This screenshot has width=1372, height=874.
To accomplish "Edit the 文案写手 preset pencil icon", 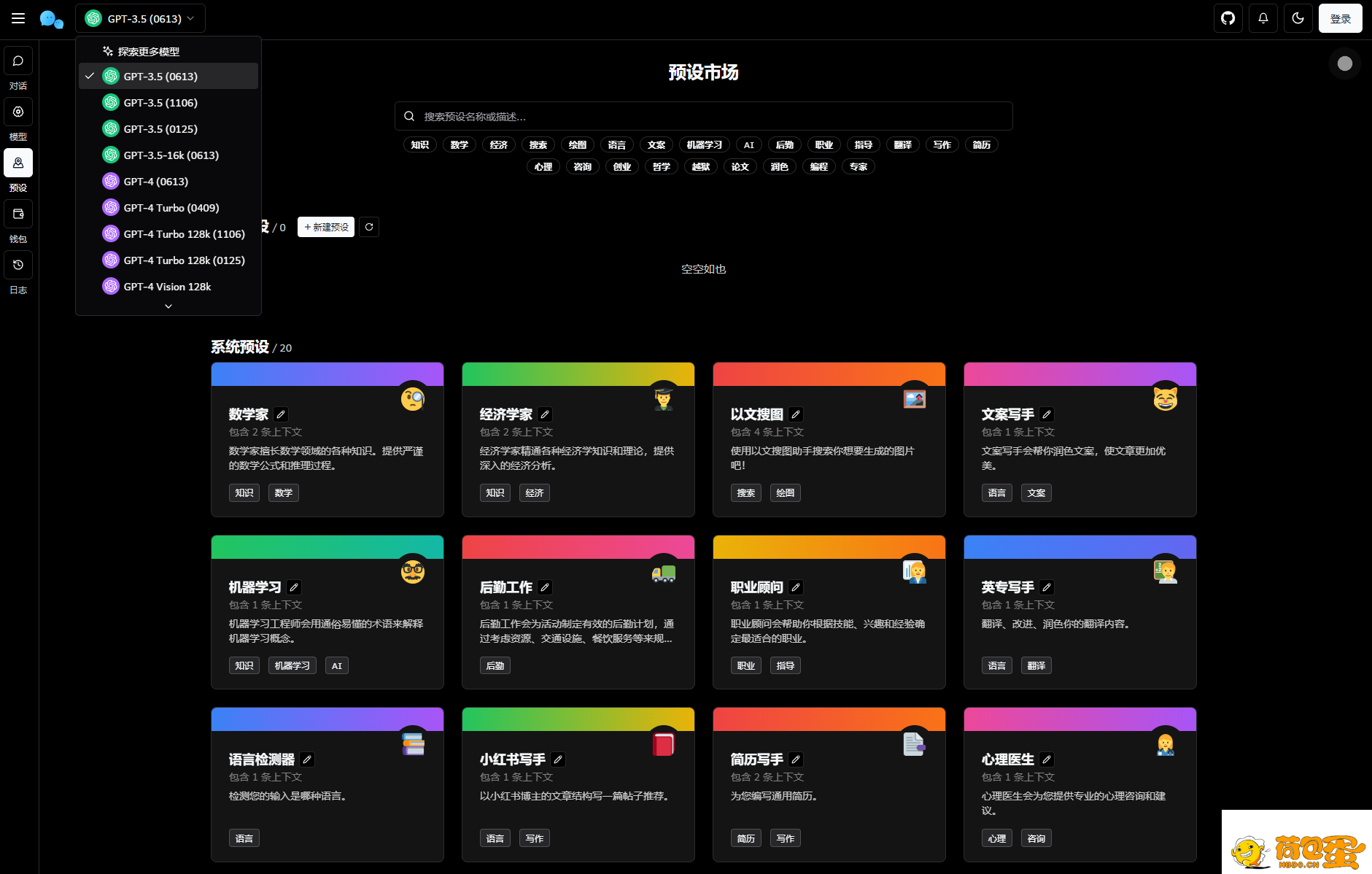I will [1047, 414].
